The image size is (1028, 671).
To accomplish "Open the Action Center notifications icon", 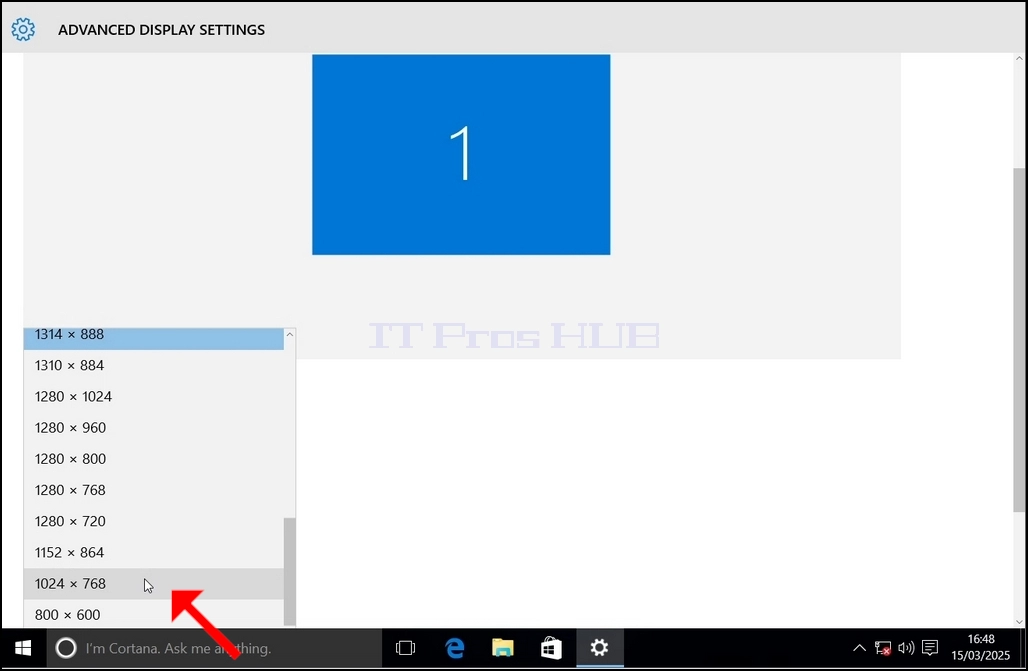I will tap(930, 648).
